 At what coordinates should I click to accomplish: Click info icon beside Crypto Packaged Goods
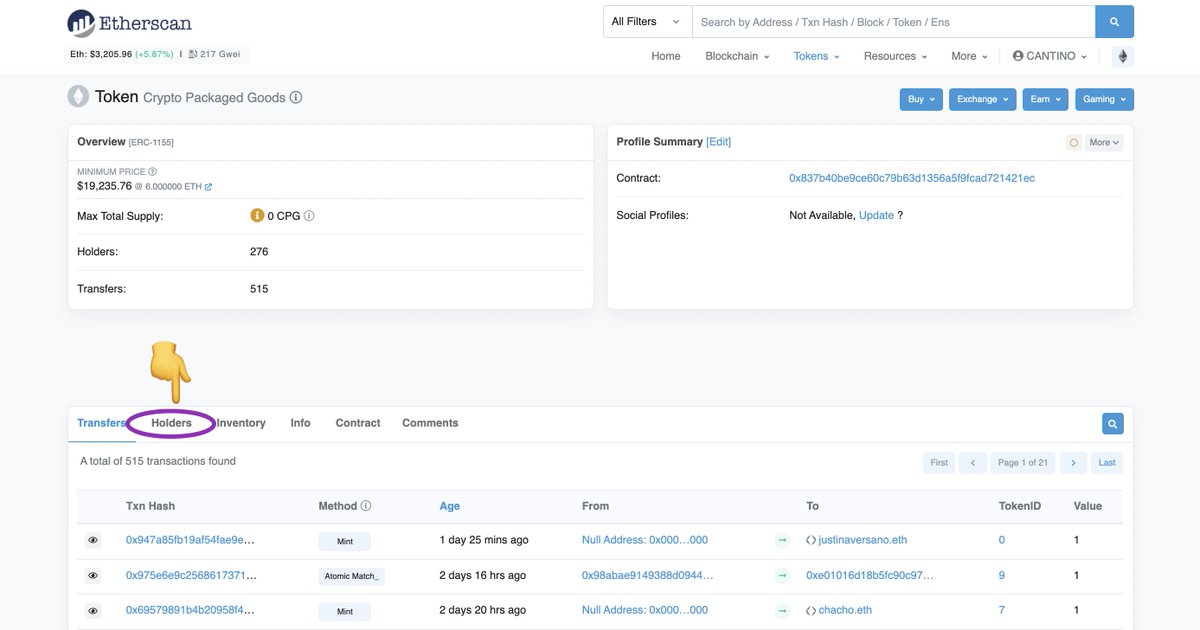coord(296,98)
